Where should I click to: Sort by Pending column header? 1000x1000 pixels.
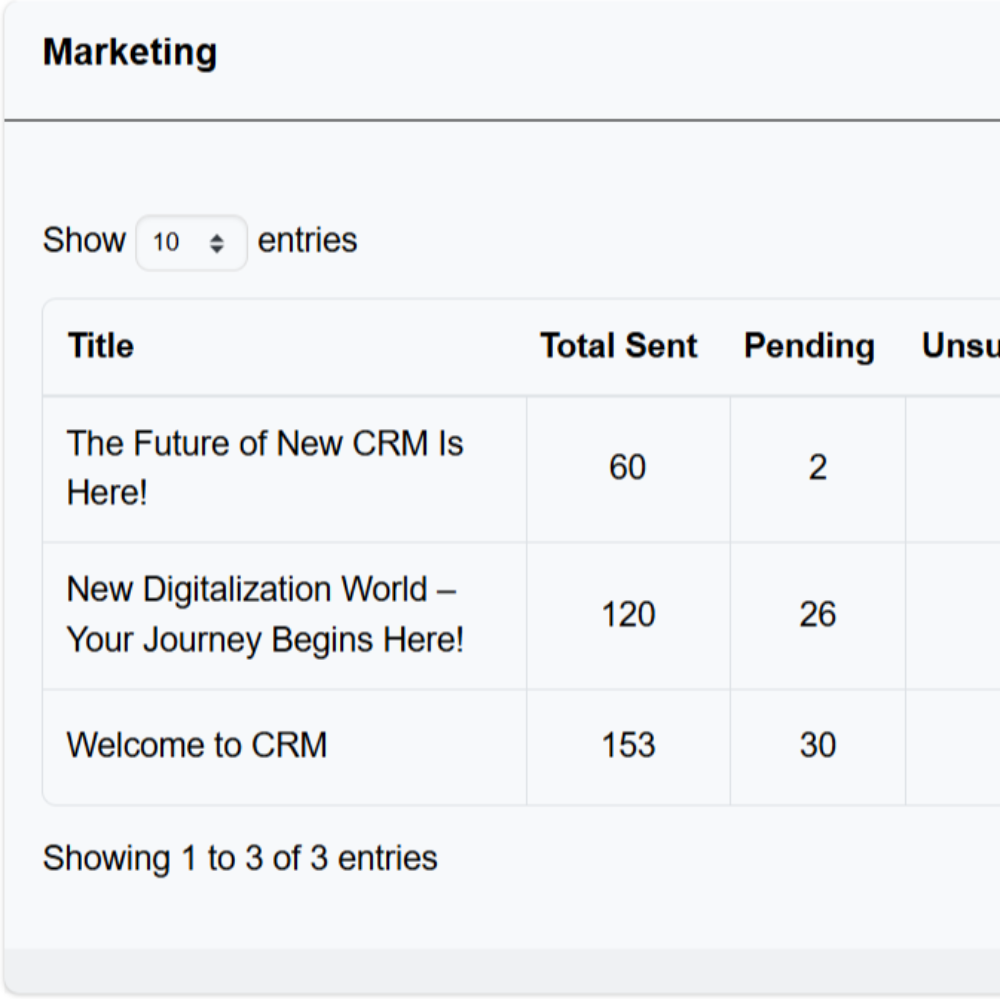(x=809, y=346)
